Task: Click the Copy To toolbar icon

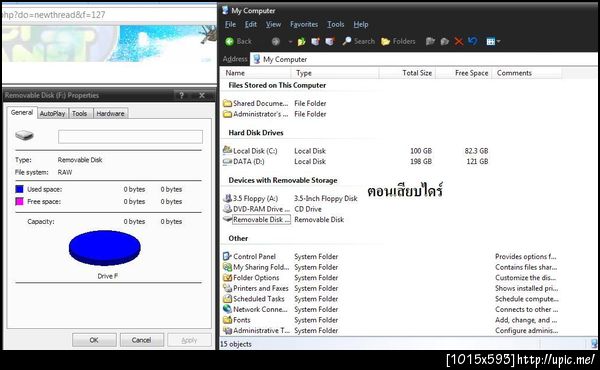Action: [445, 41]
